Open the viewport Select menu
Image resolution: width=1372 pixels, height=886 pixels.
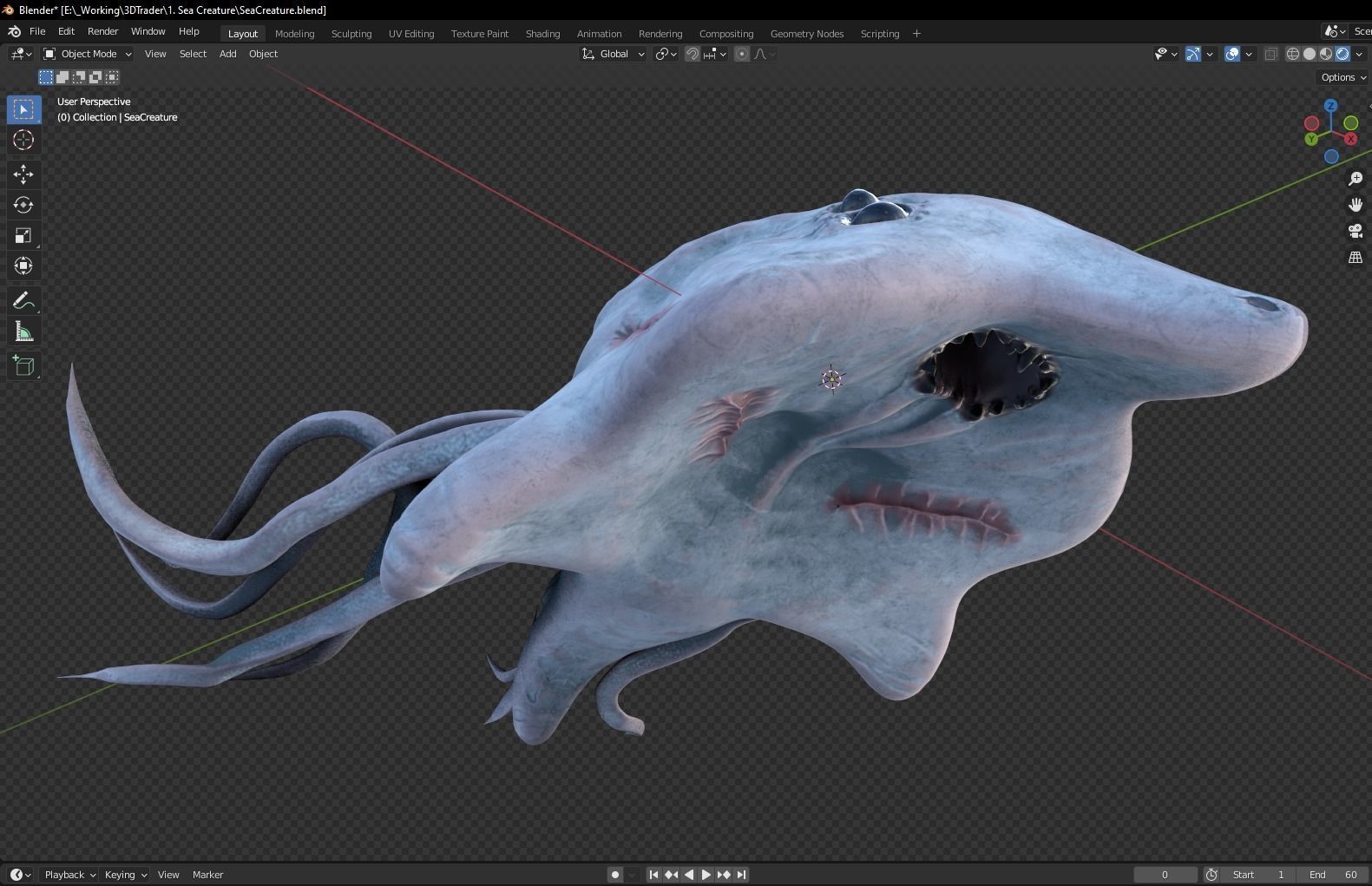(193, 54)
